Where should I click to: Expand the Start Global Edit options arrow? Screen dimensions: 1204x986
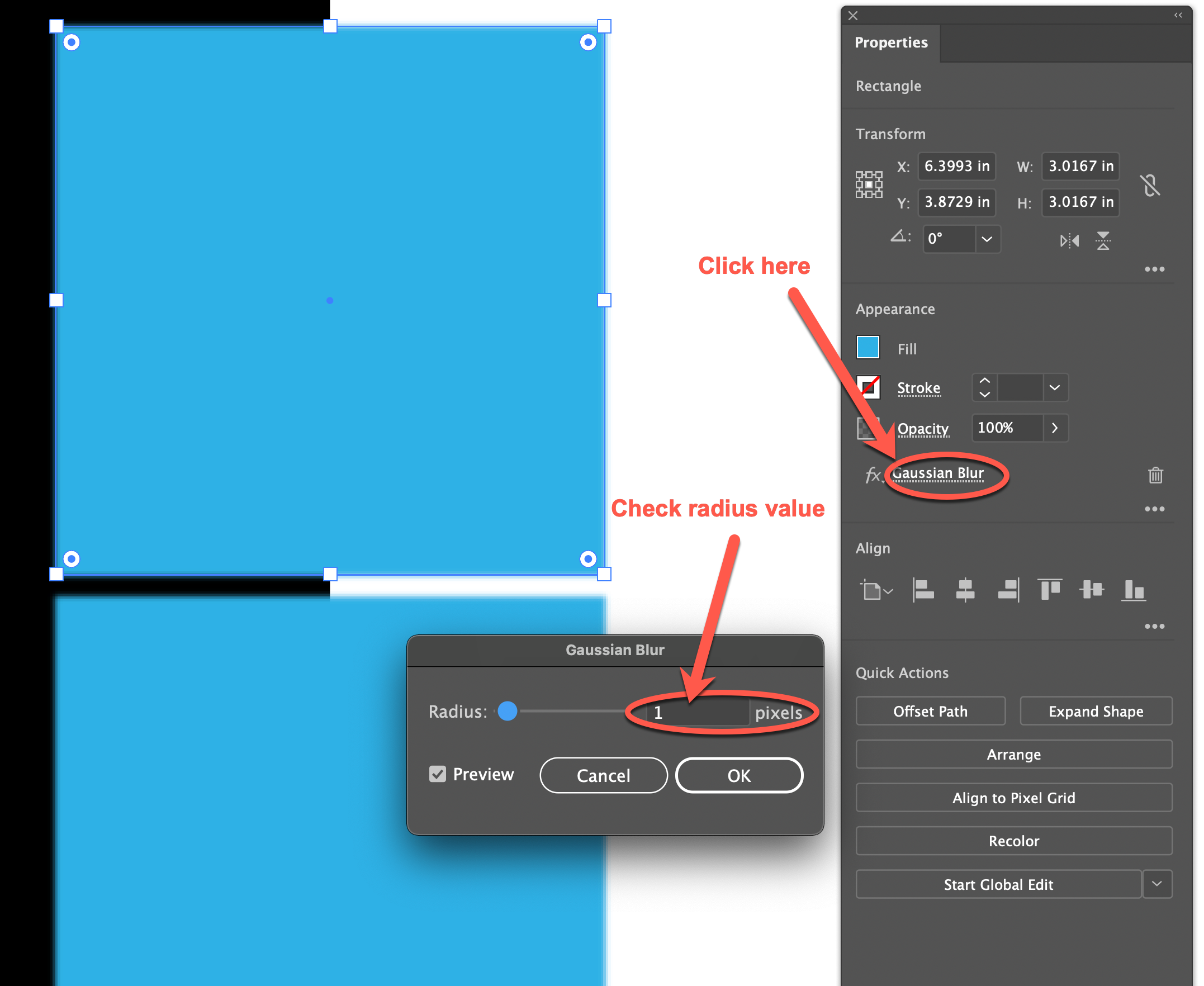click(x=1157, y=884)
